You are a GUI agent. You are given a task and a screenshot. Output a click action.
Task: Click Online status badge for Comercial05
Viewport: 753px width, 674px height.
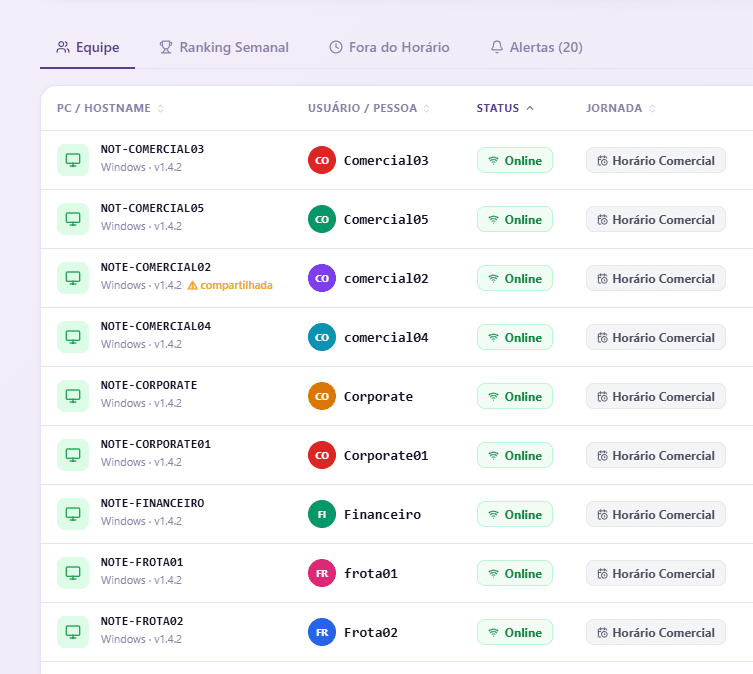515,219
